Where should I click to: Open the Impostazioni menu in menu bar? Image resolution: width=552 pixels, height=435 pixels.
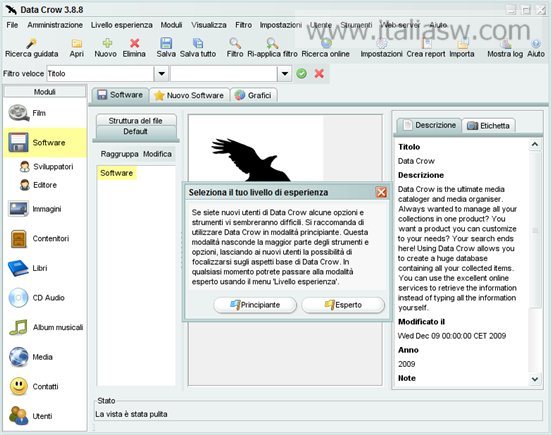281,25
